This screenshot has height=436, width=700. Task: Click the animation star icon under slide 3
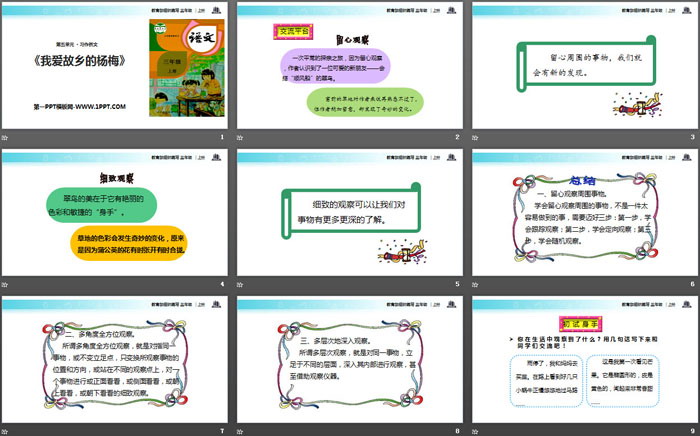pyautogui.click(x=475, y=137)
